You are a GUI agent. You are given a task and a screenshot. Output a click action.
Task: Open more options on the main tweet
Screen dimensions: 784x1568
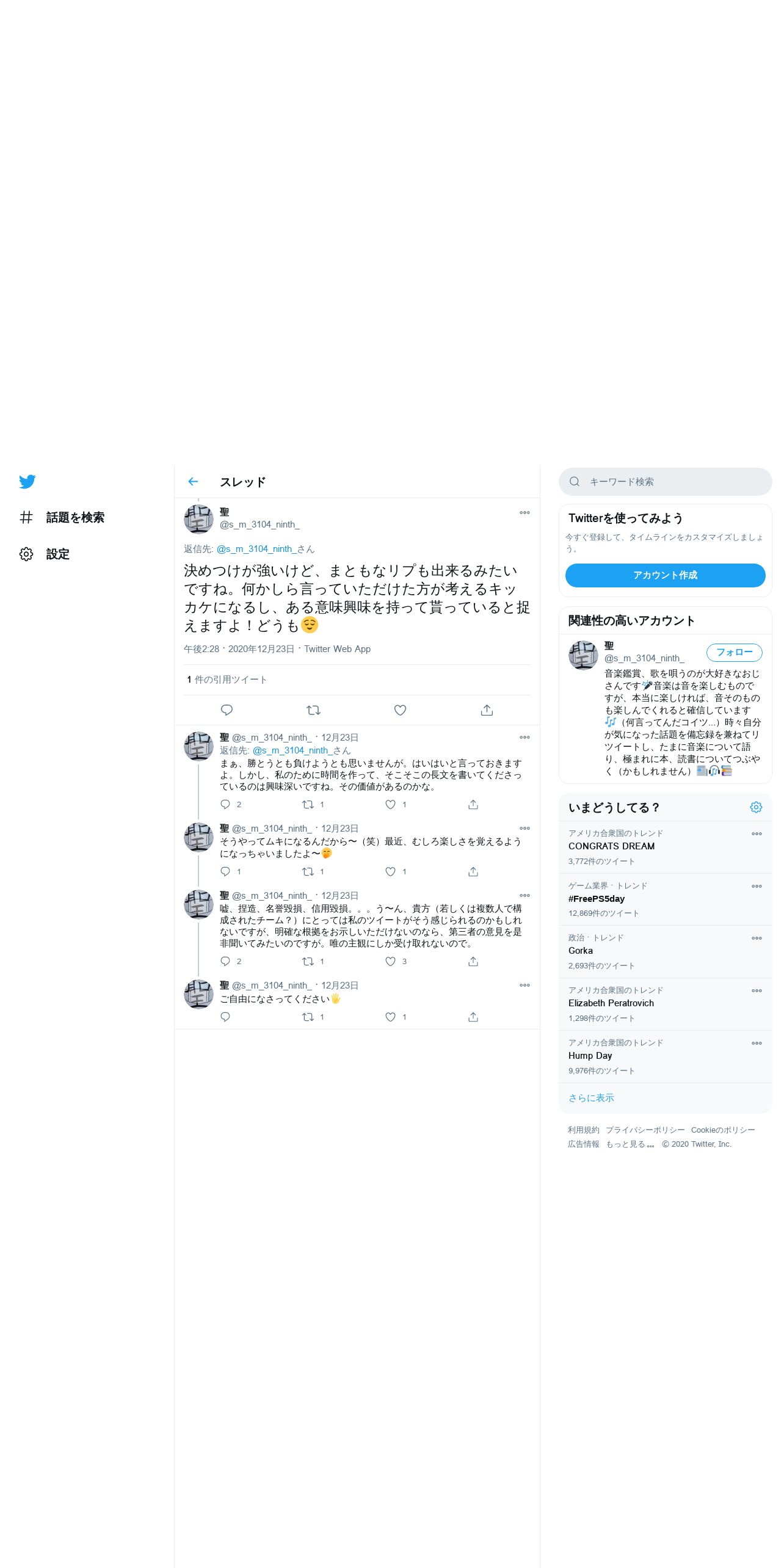pyautogui.click(x=524, y=513)
